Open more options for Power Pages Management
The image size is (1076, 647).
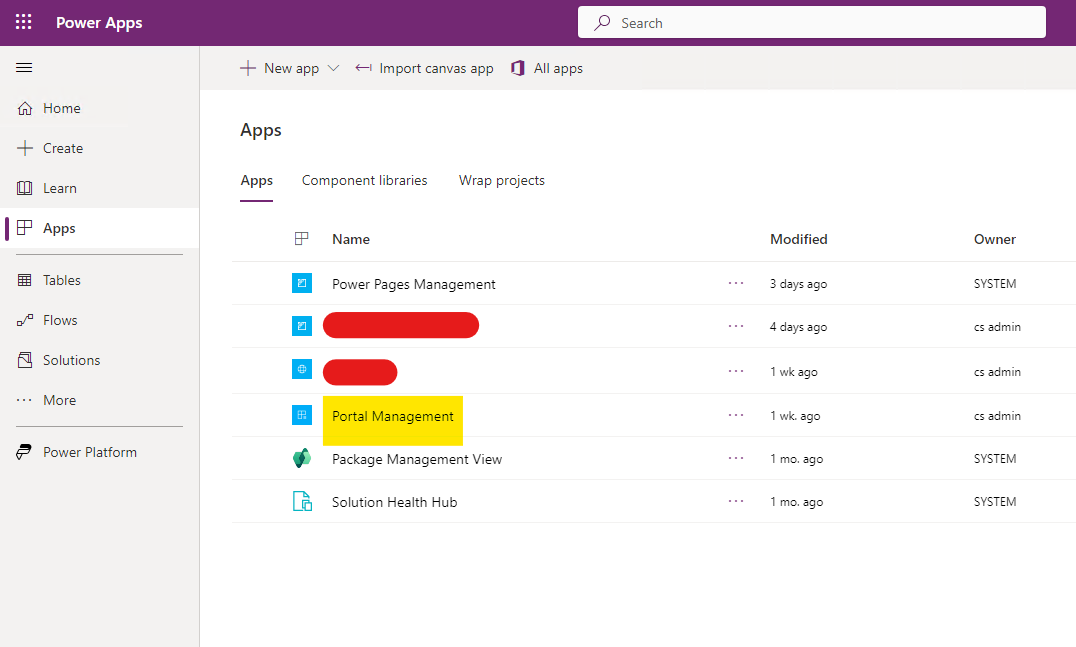click(736, 283)
